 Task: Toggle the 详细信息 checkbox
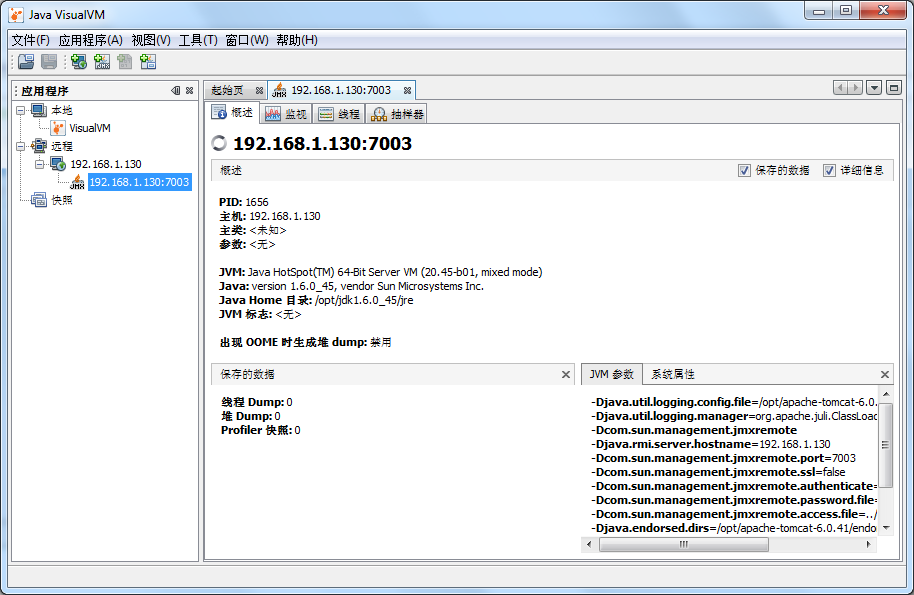coord(829,170)
